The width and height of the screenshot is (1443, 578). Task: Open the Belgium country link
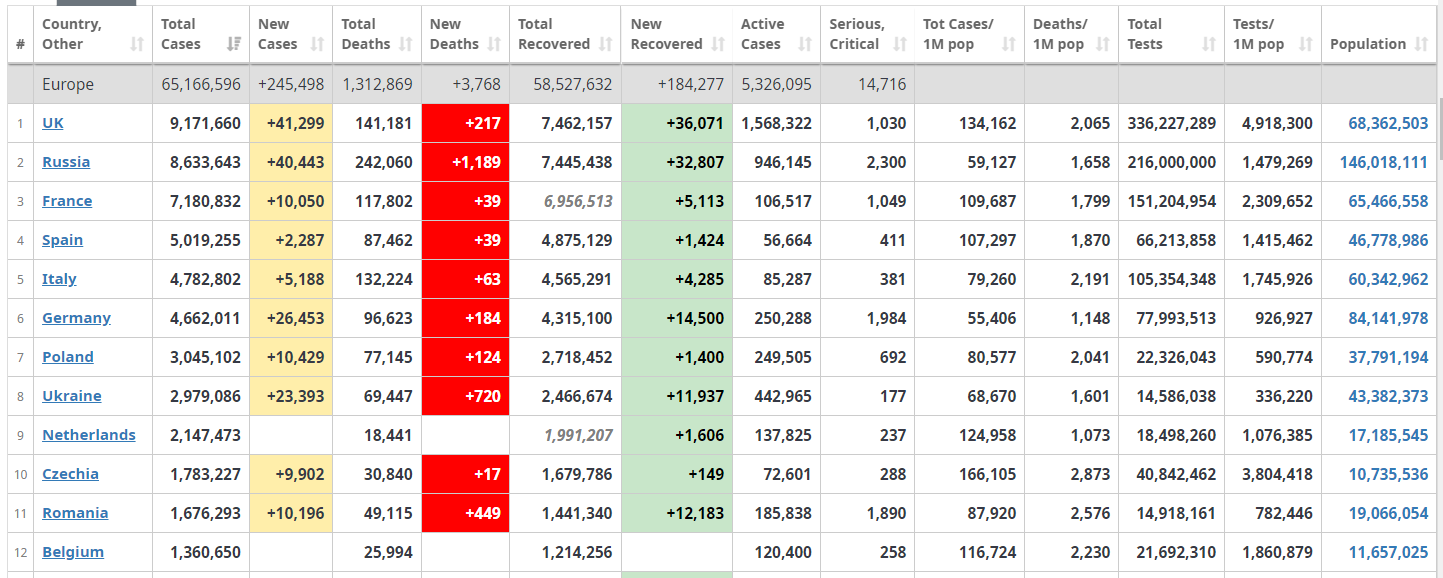tap(73, 552)
